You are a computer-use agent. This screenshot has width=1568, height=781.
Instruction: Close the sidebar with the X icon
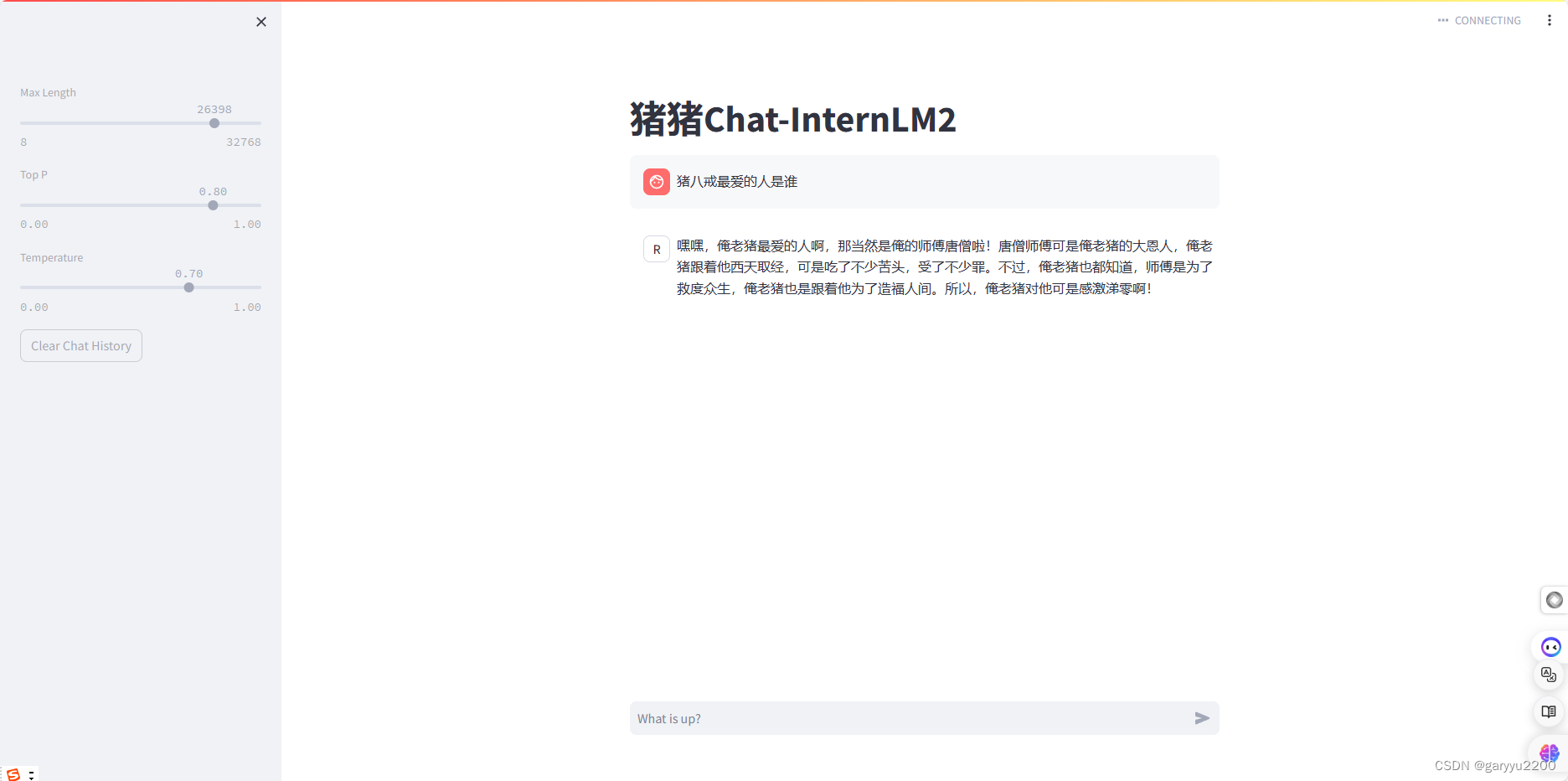tap(261, 22)
